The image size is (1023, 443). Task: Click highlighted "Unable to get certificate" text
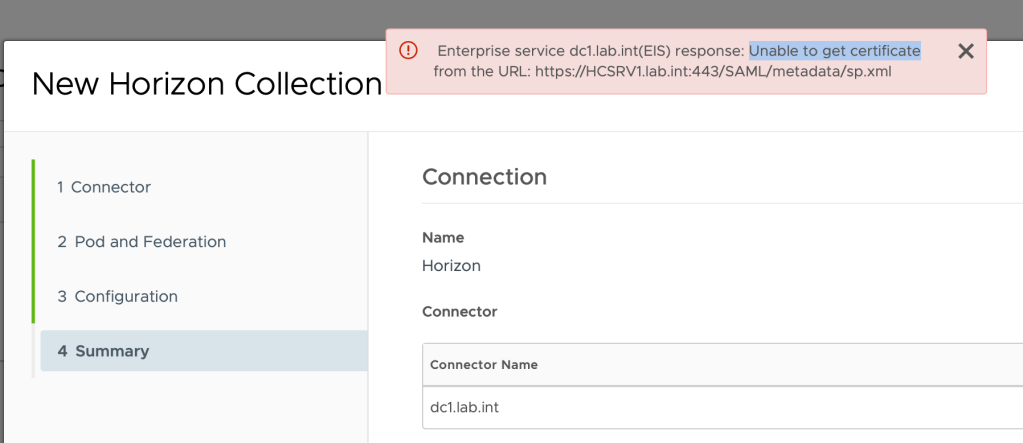click(x=834, y=50)
